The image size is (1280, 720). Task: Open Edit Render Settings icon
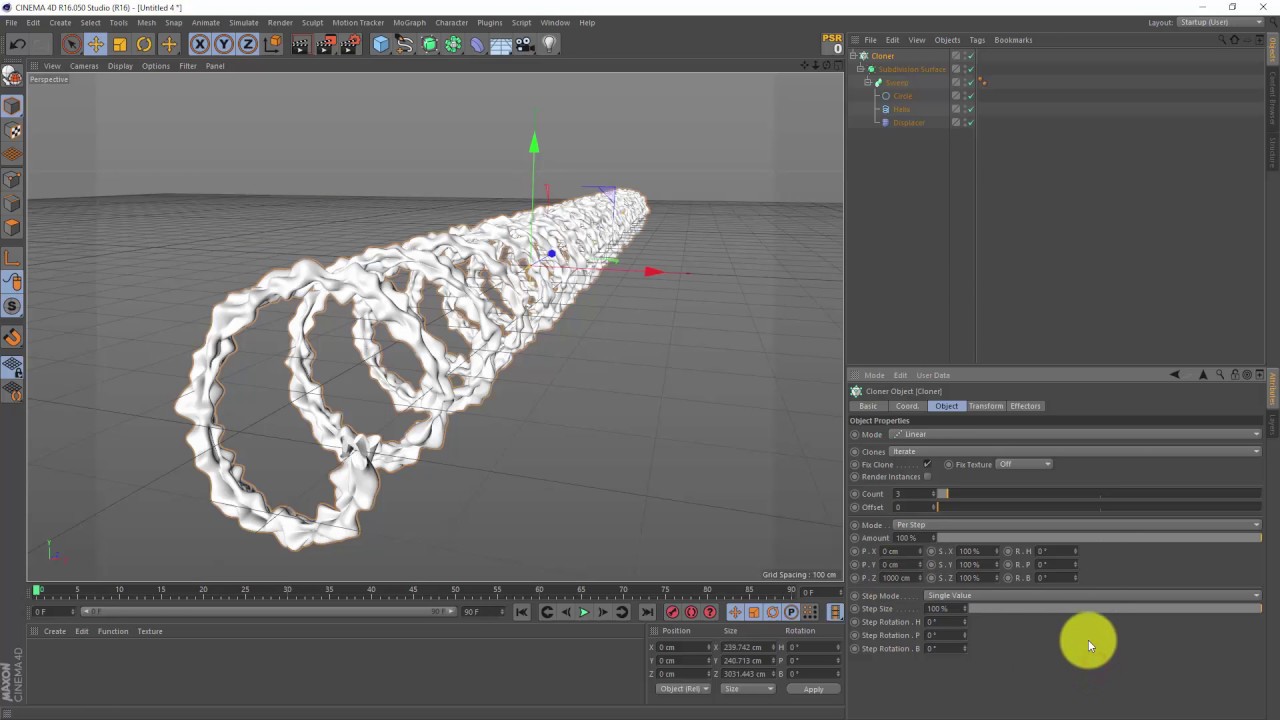pyautogui.click(x=350, y=44)
